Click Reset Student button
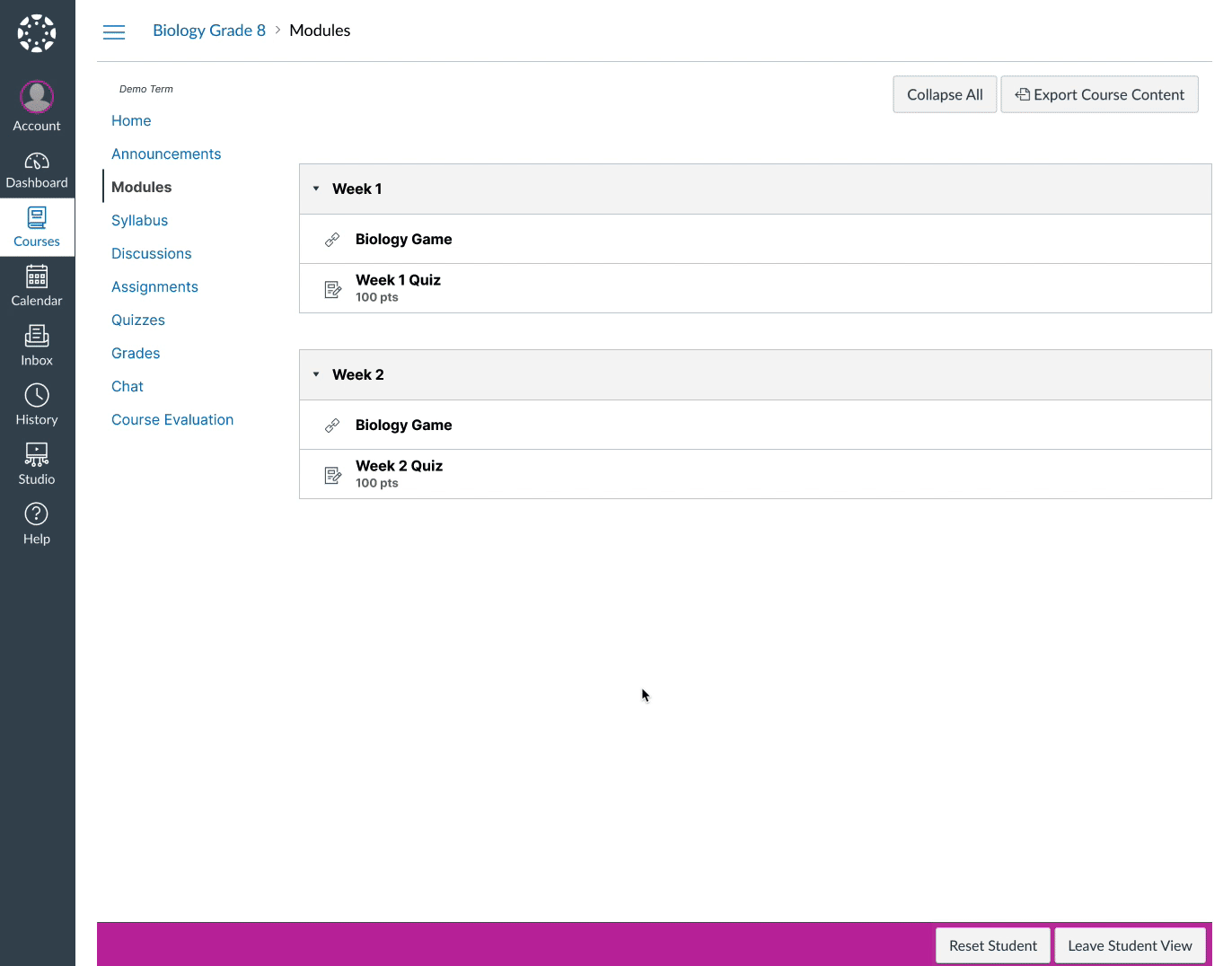Image resolution: width=1232 pixels, height=966 pixels. tap(993, 945)
